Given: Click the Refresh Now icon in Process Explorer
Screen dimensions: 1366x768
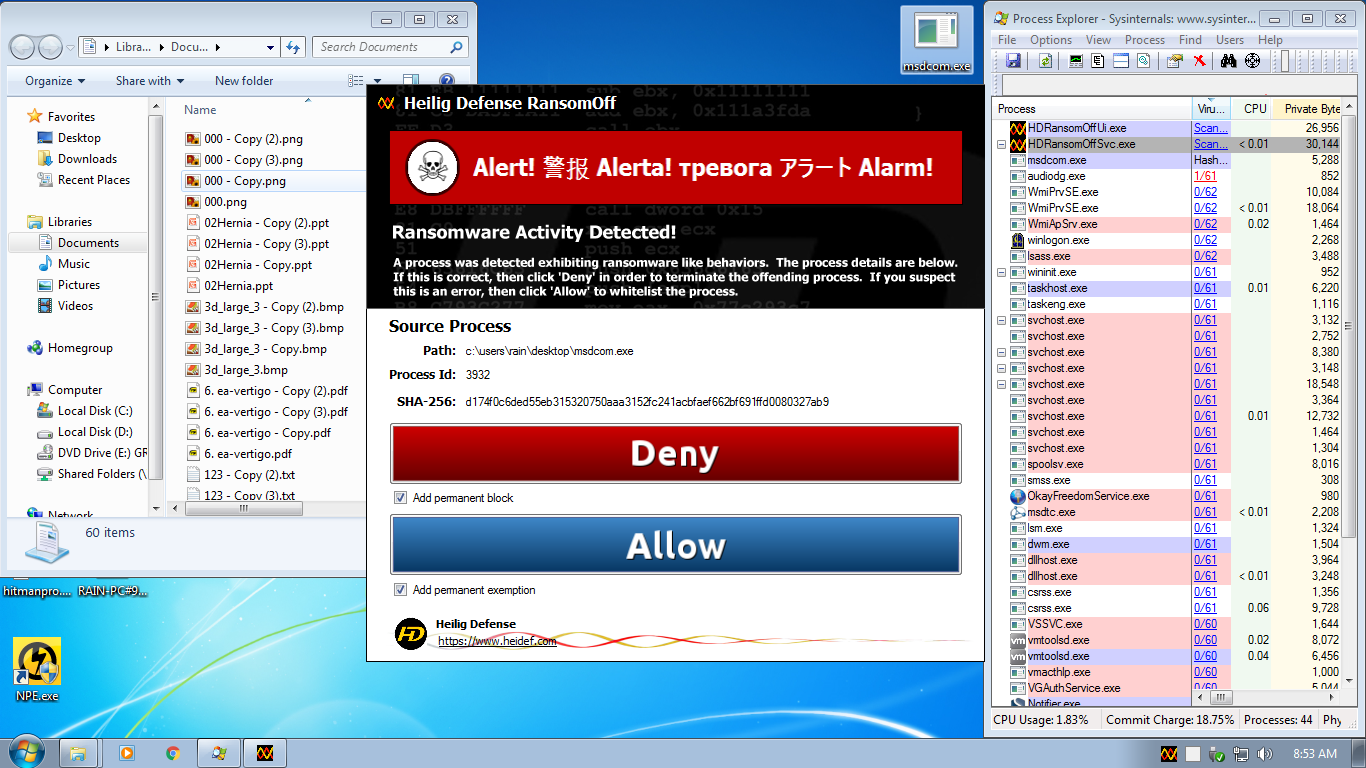Looking at the screenshot, I should 1045,61.
